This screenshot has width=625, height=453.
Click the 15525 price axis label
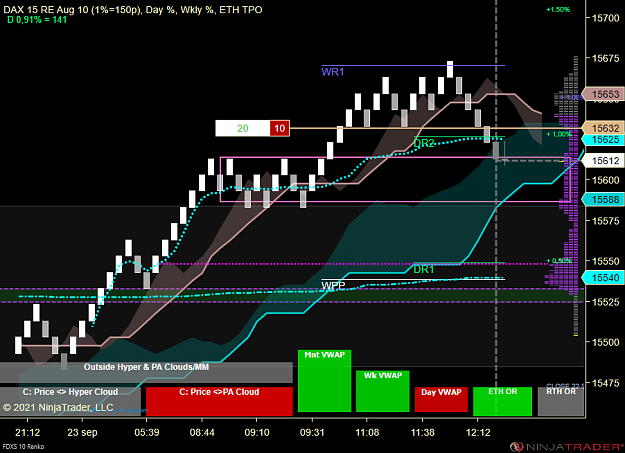click(x=605, y=301)
